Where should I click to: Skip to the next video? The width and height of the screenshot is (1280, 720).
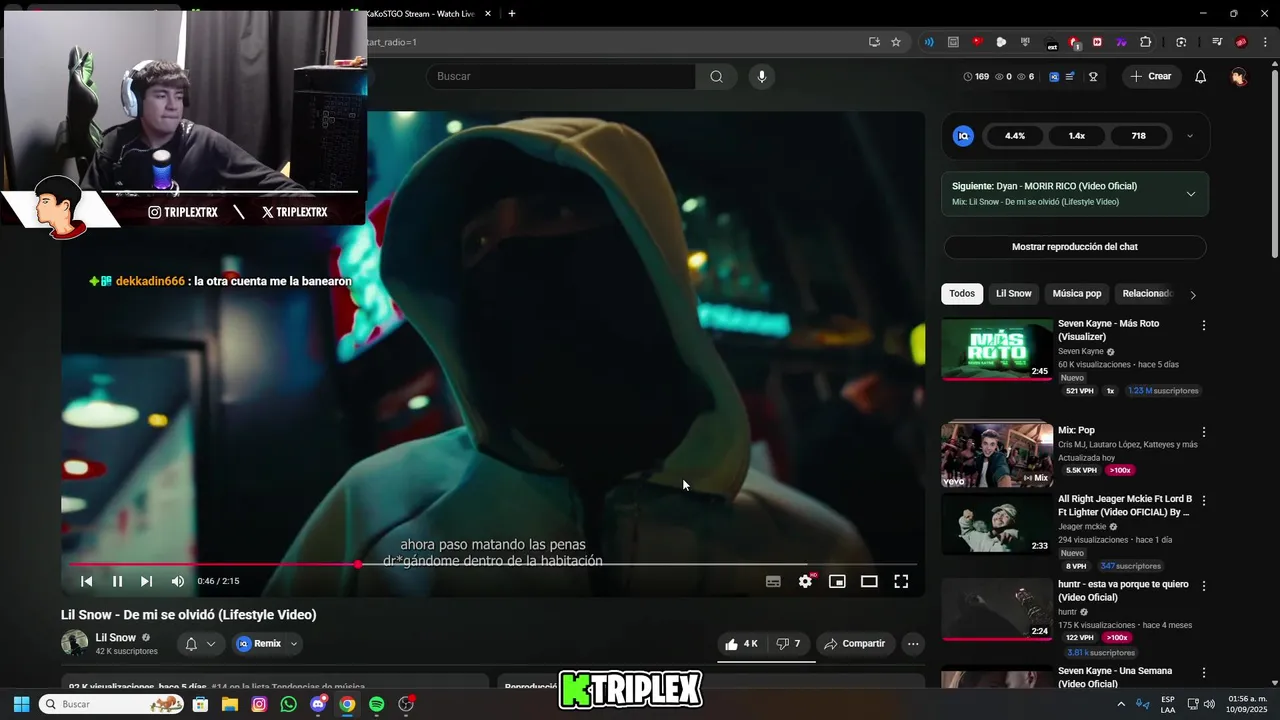pyautogui.click(x=146, y=581)
